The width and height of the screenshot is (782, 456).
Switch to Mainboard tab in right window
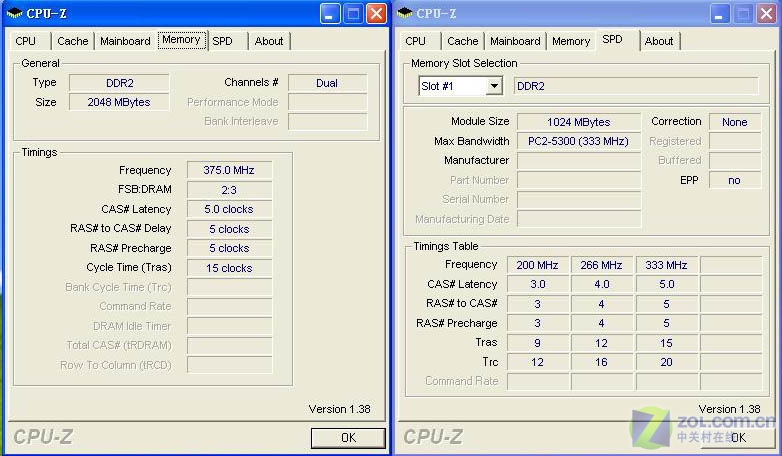(515, 41)
